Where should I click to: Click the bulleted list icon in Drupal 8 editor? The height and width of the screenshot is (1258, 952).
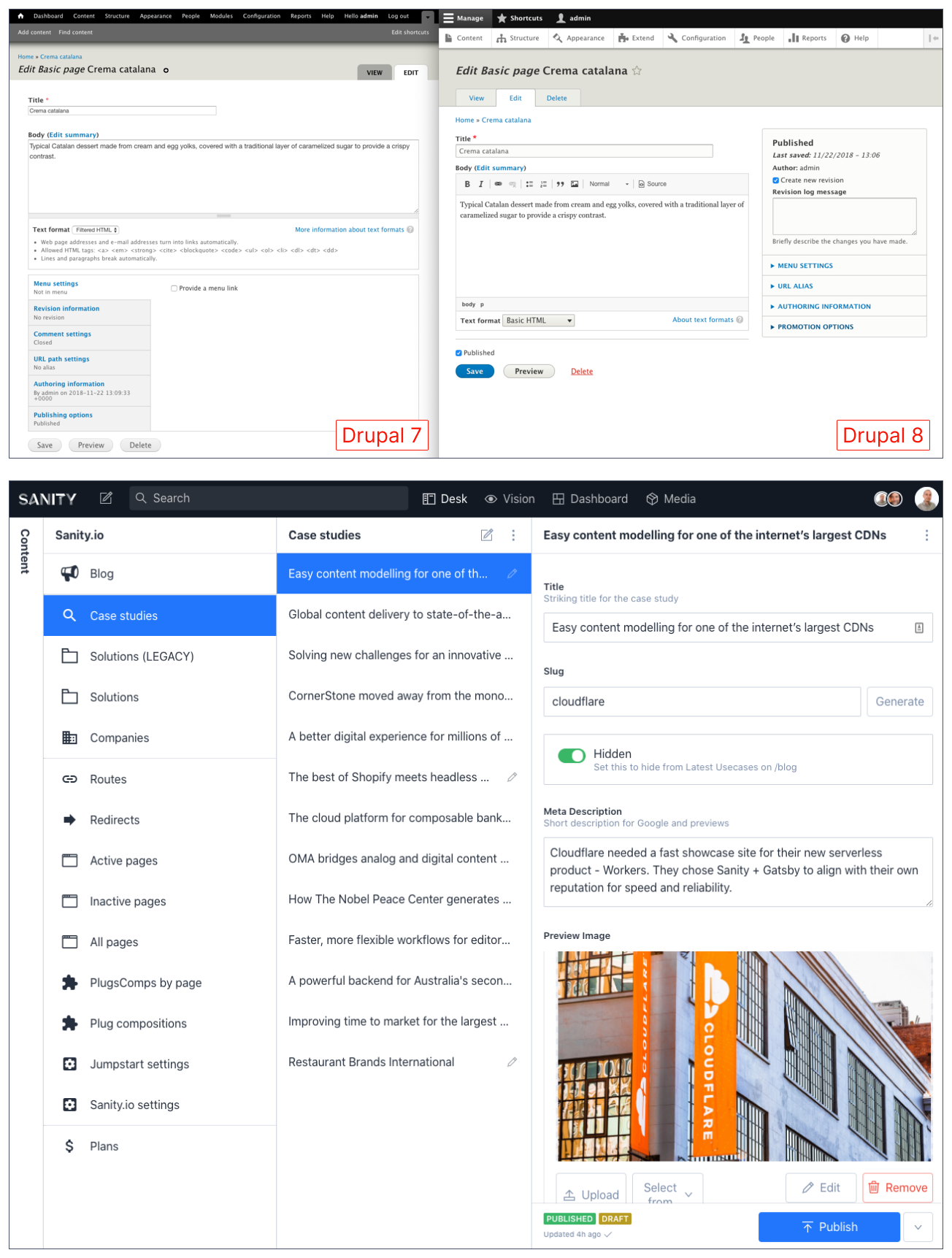(529, 184)
